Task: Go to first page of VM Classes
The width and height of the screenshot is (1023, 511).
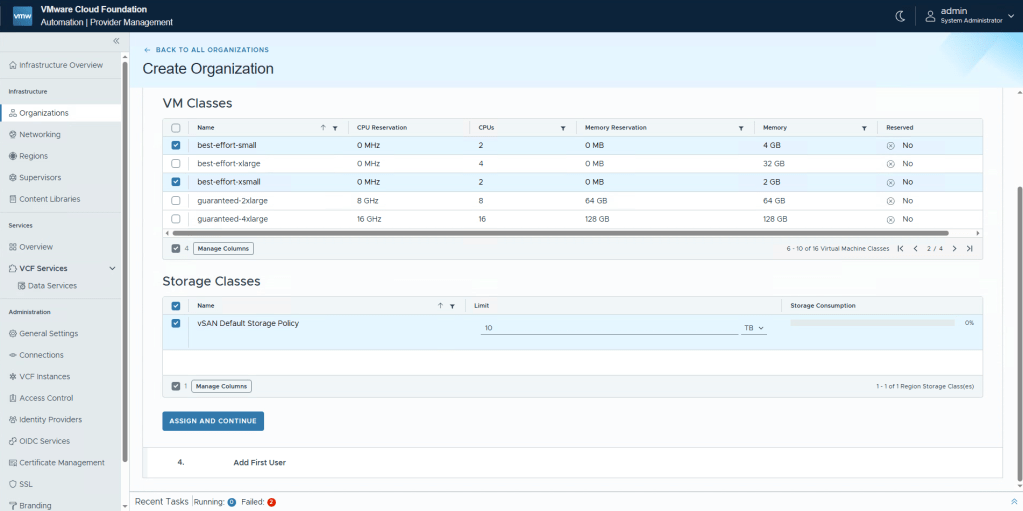Action: click(900, 248)
